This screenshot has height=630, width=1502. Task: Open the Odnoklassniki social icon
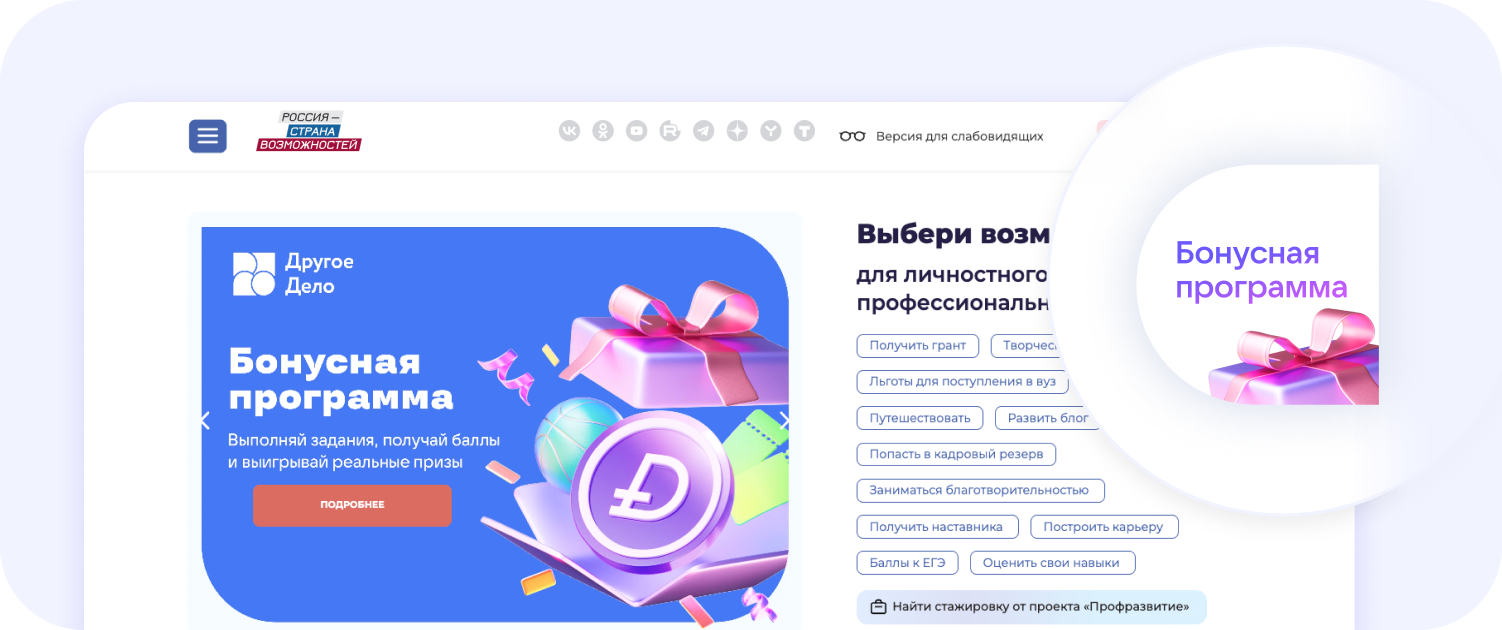603,131
